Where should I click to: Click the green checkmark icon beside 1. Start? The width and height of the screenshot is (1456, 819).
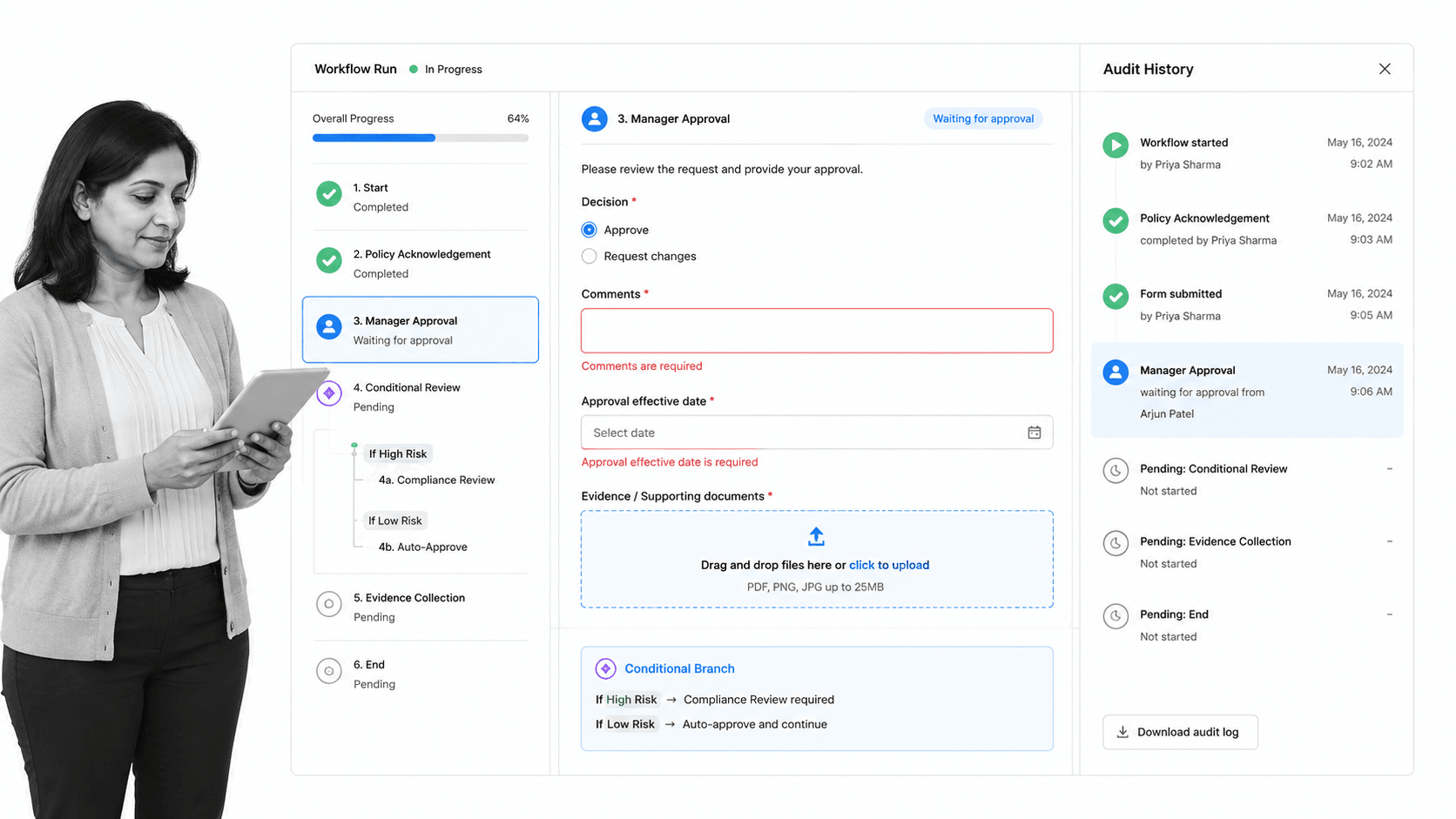[328, 193]
